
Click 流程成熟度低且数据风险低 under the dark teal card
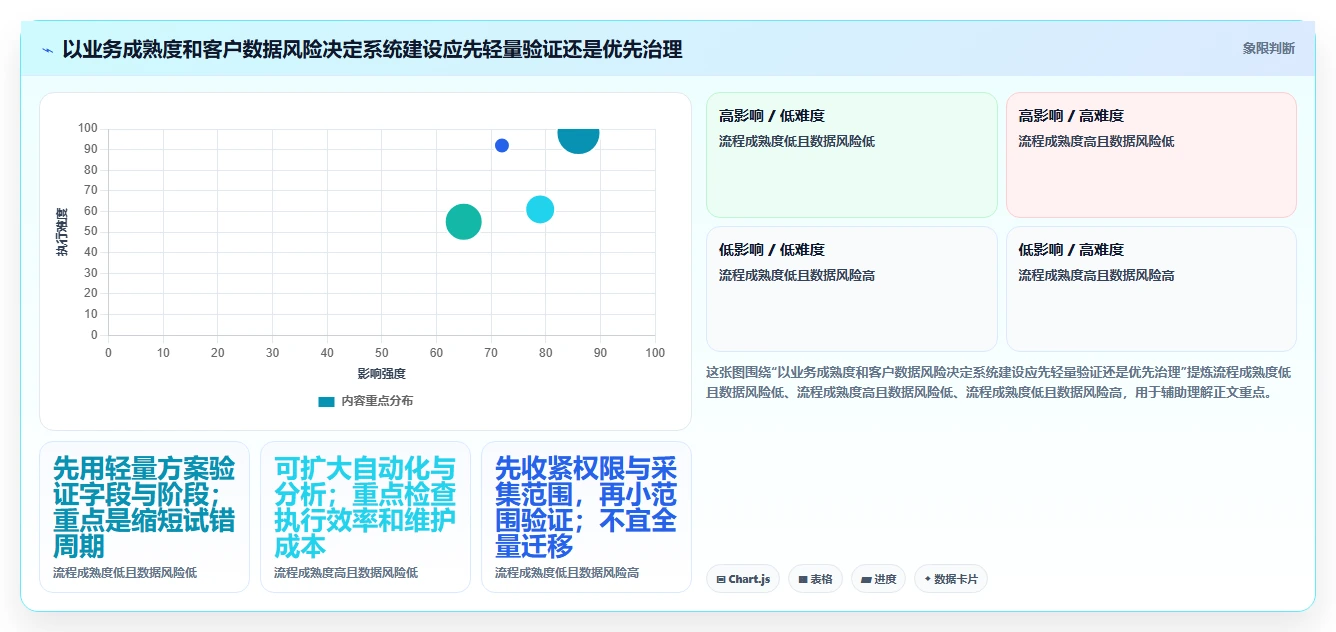[x=125, y=573]
